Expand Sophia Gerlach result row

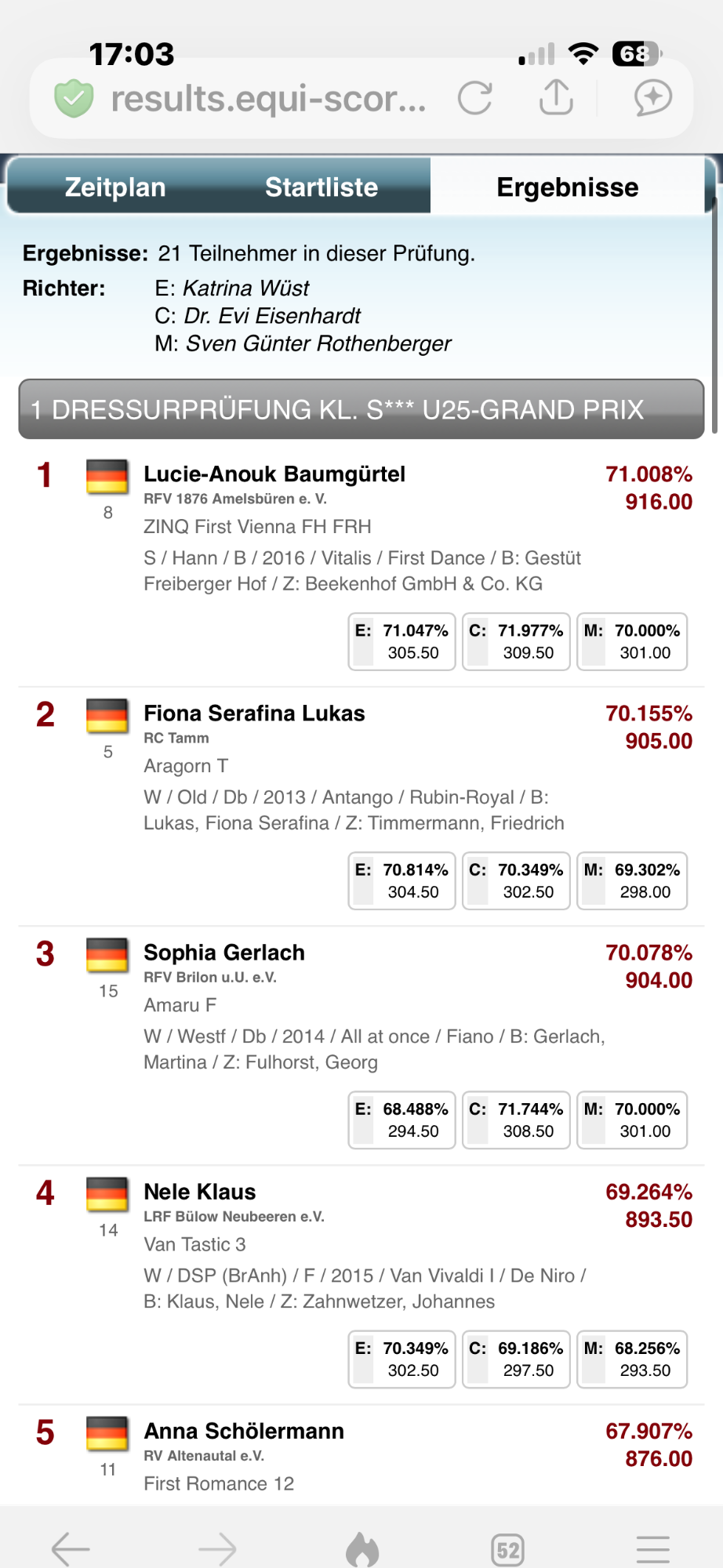[x=224, y=953]
